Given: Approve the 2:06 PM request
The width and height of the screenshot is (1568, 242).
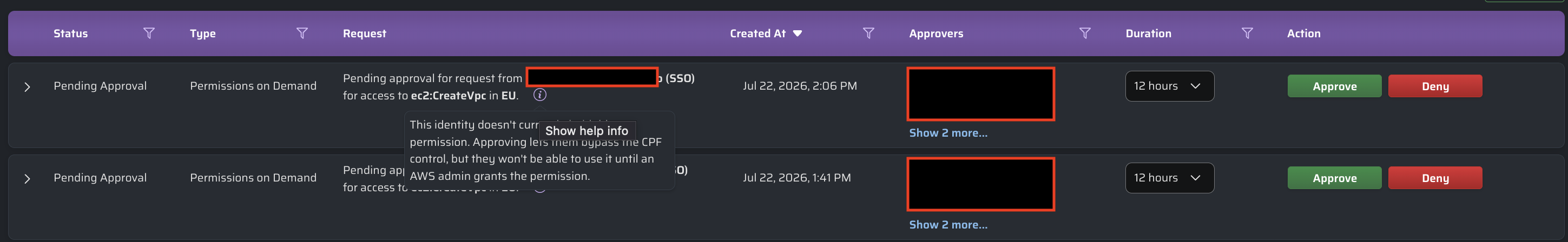Looking at the screenshot, I should coord(1334,86).
